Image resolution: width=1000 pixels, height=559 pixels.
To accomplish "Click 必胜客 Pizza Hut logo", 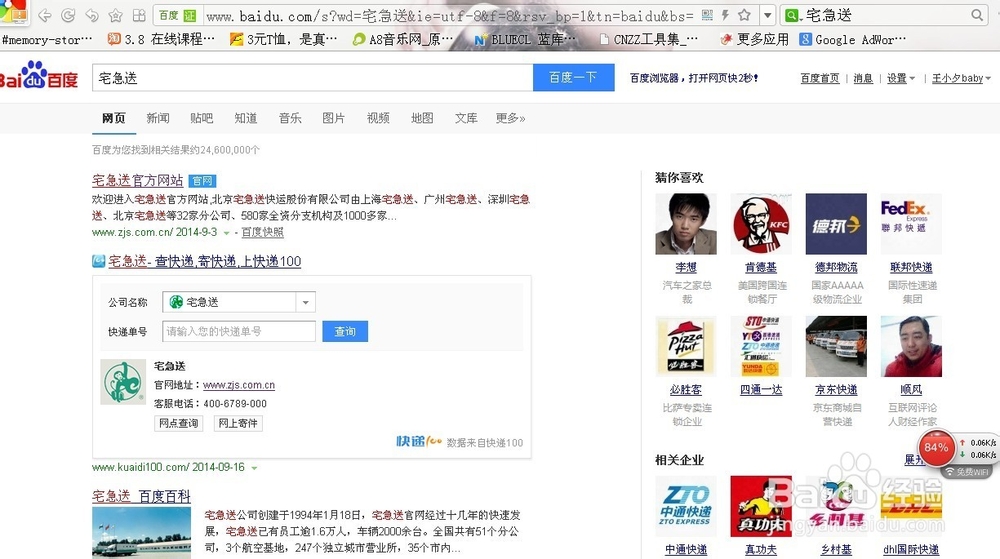I will [686, 346].
